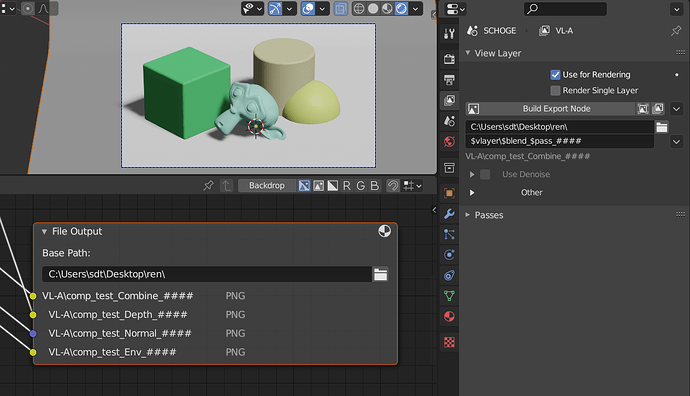Show only the R channel
This screenshot has height=396, width=690.
click(x=347, y=186)
